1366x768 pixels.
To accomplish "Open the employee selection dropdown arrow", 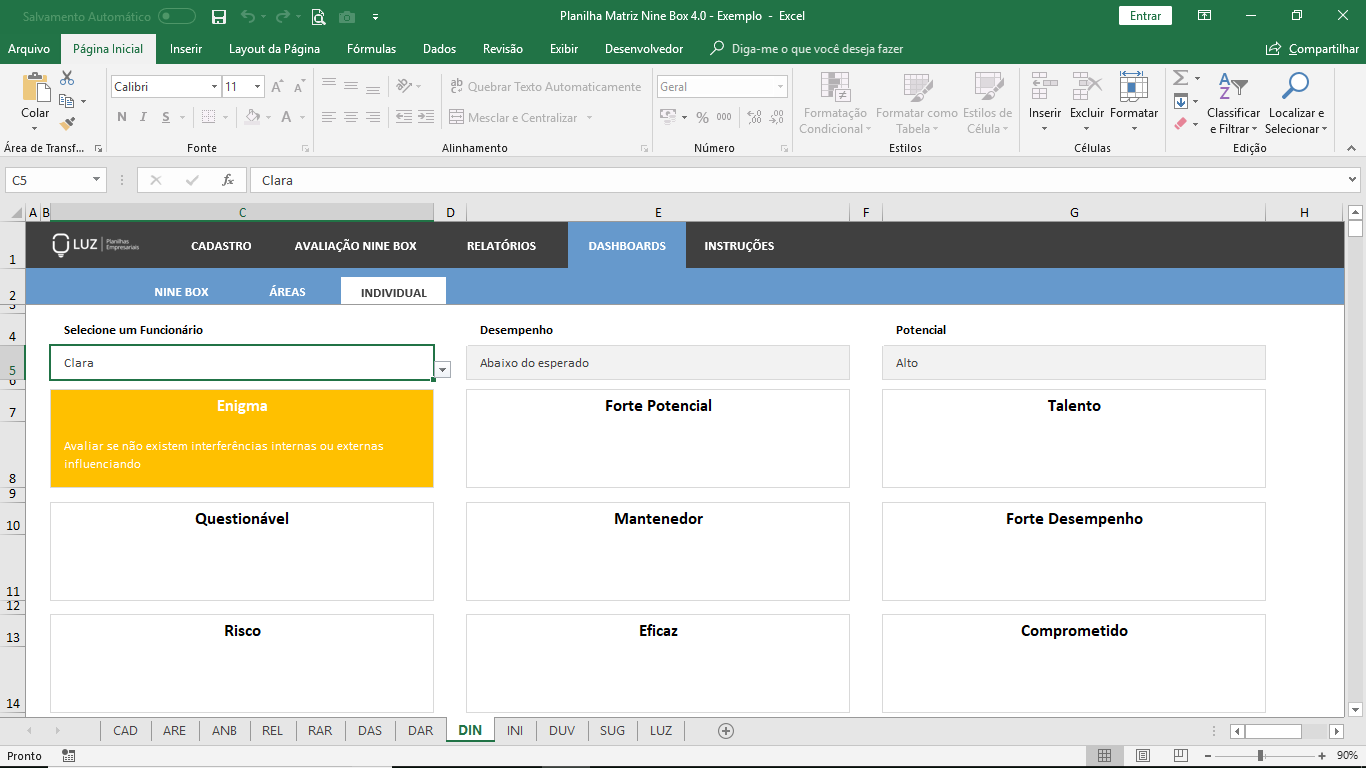I will [443, 370].
